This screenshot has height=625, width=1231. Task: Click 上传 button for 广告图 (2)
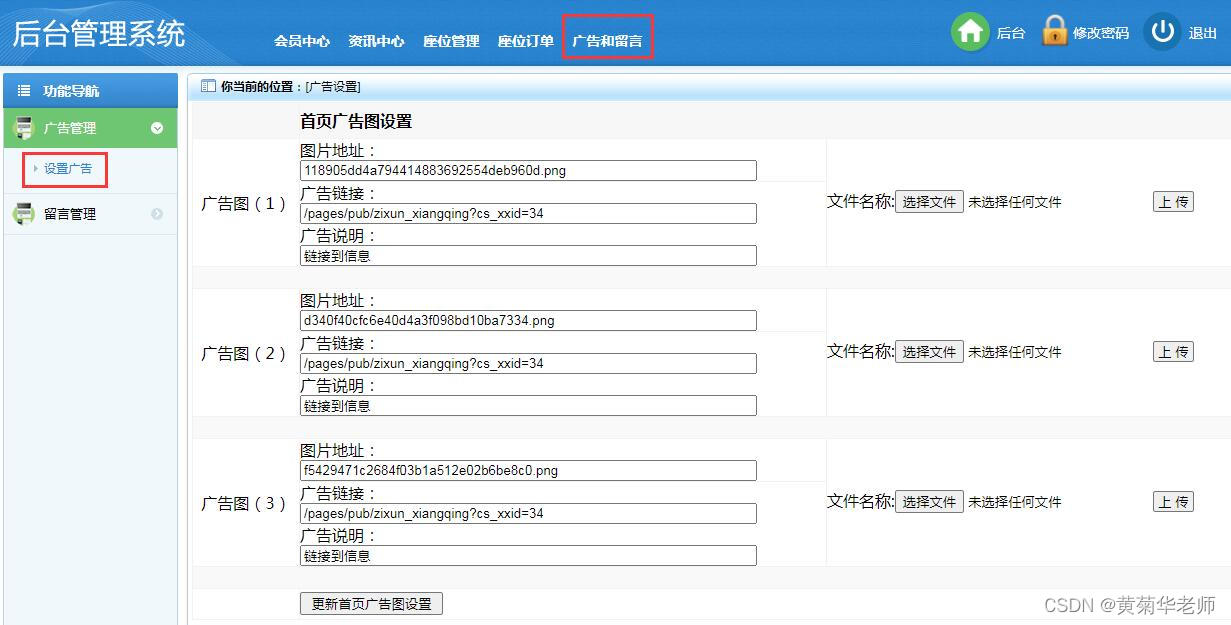point(1173,352)
